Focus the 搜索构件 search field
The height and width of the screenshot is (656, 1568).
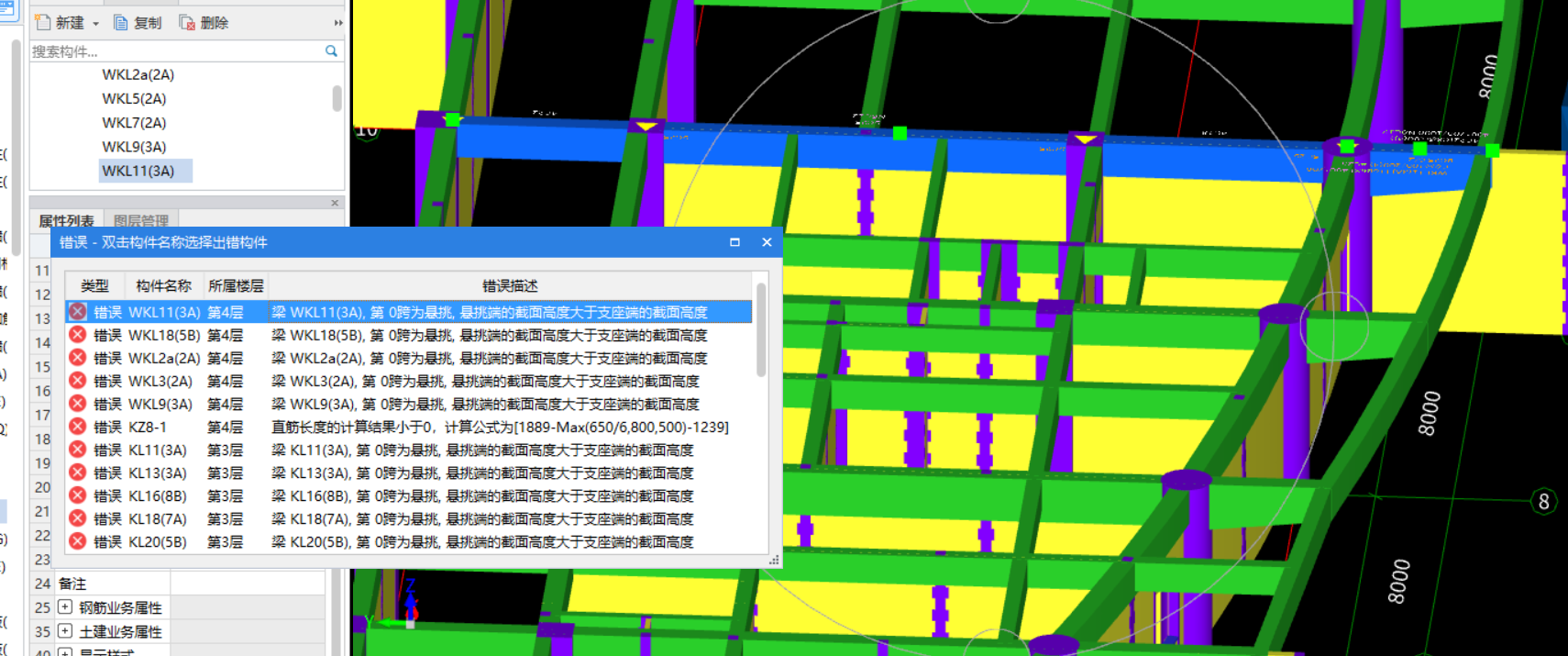176,51
